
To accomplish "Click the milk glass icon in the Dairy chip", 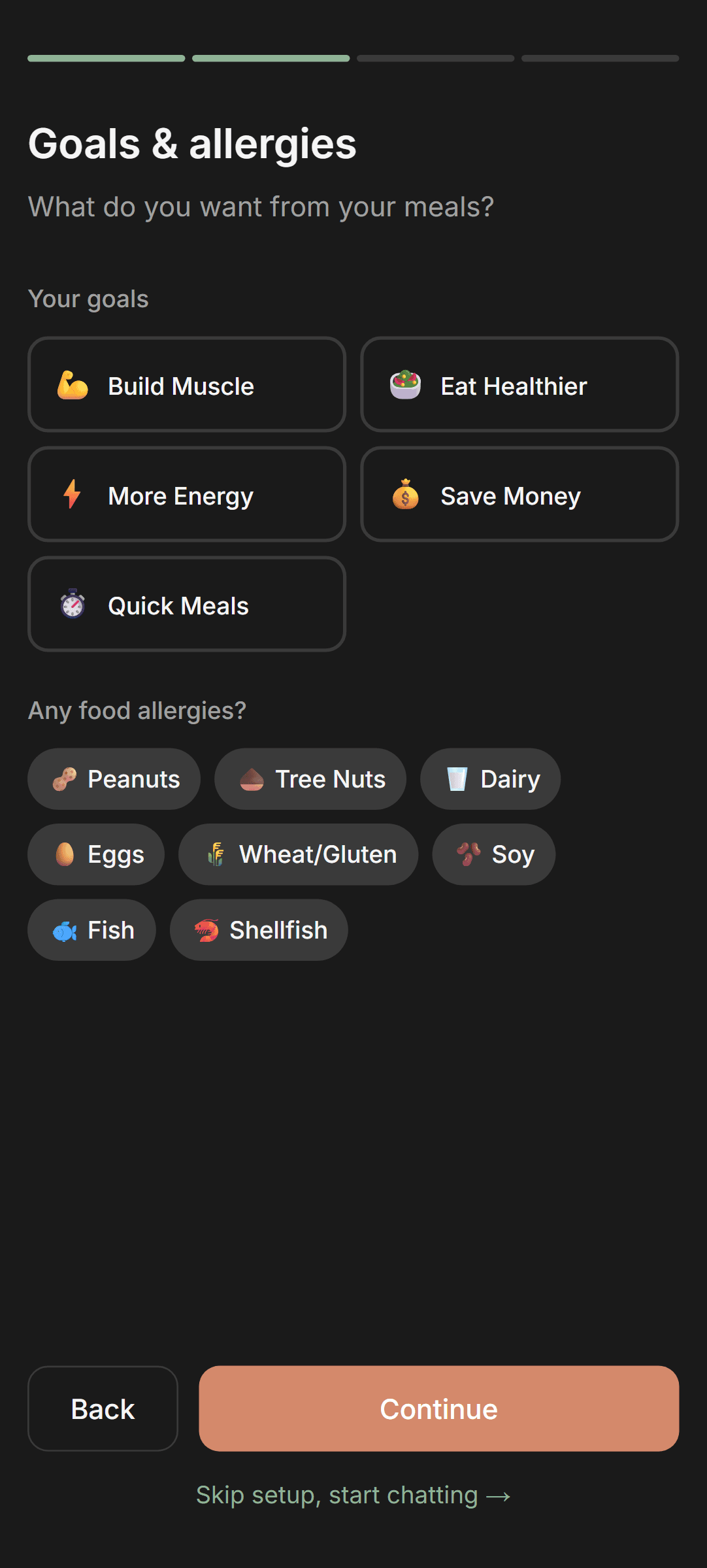I will [x=457, y=778].
